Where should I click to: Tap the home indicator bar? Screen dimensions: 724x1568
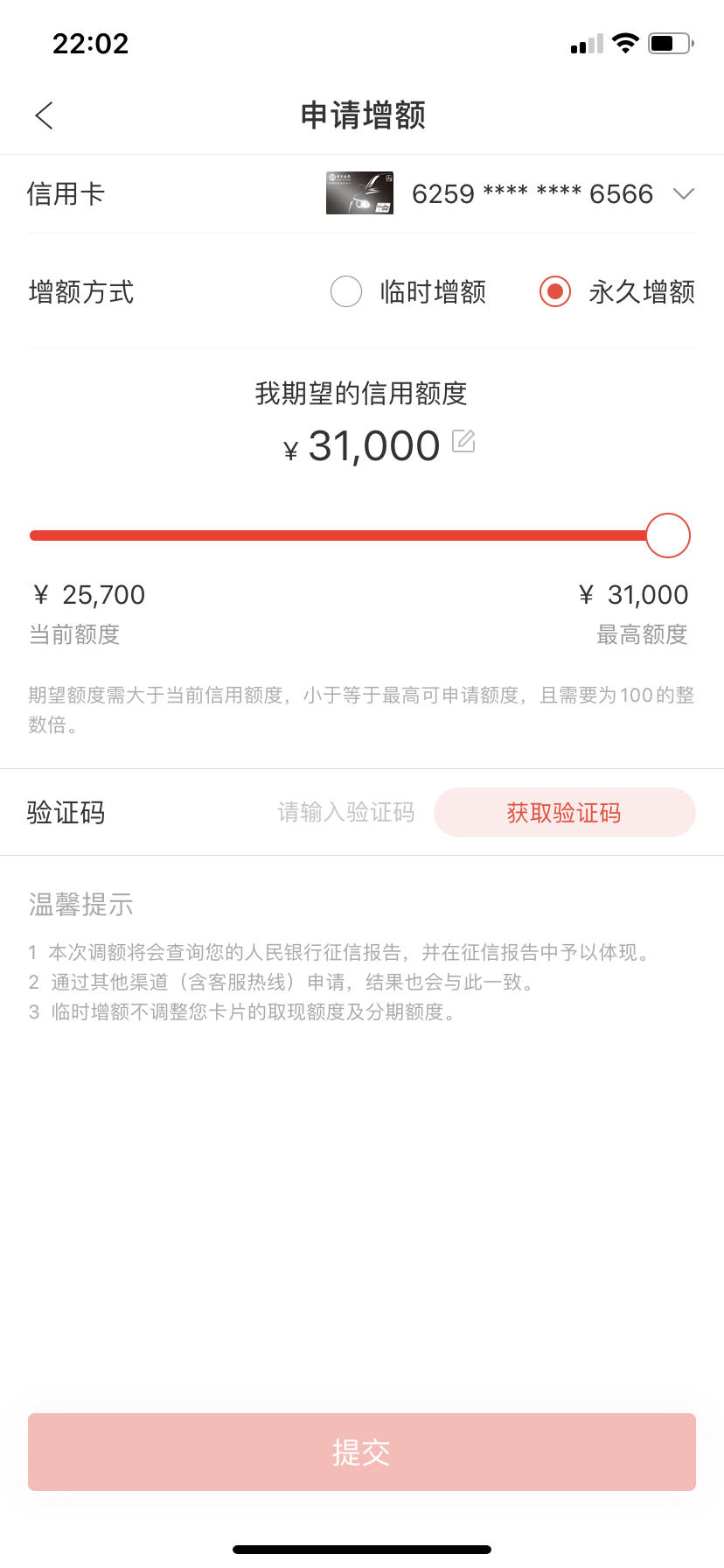pos(362,1550)
